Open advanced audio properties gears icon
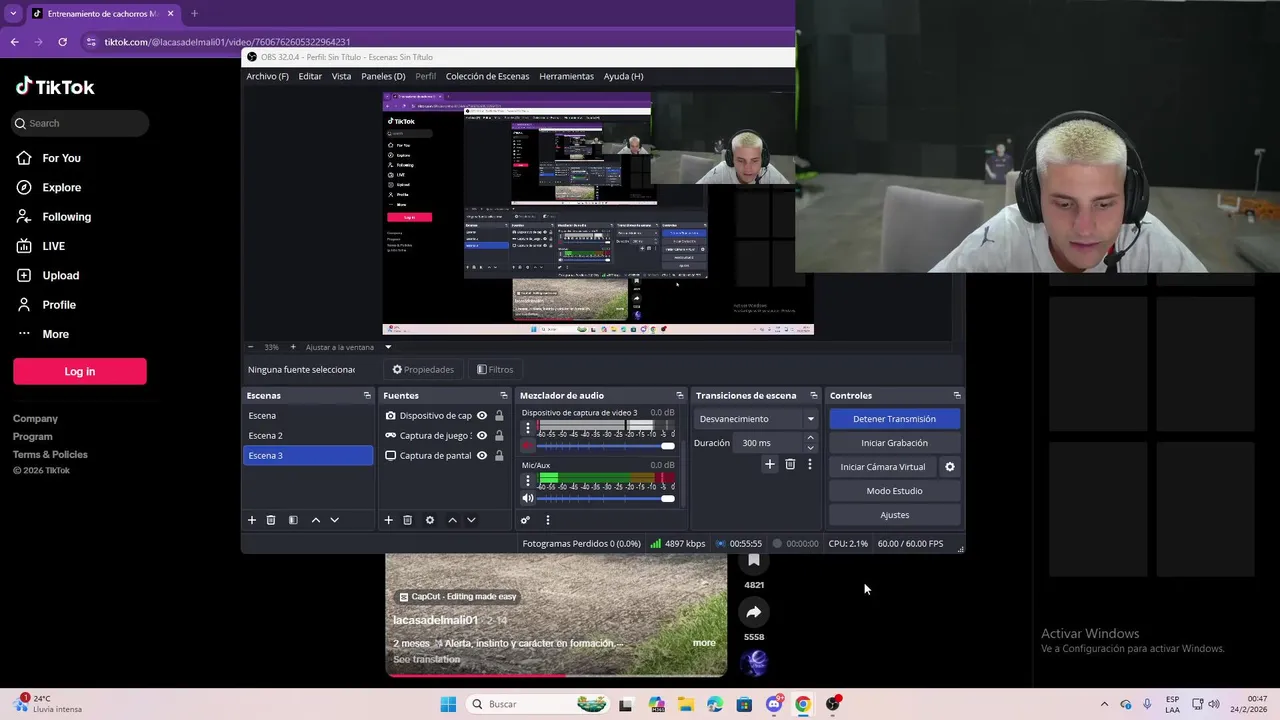This screenshot has width=1280, height=720. click(x=525, y=520)
